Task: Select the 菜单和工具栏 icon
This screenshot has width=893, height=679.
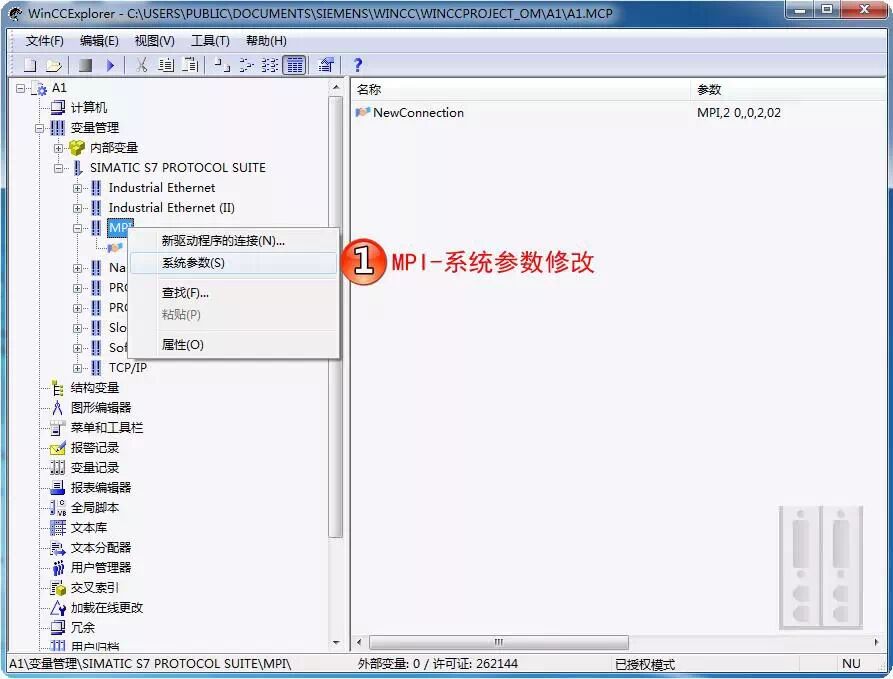Action: click(x=58, y=428)
